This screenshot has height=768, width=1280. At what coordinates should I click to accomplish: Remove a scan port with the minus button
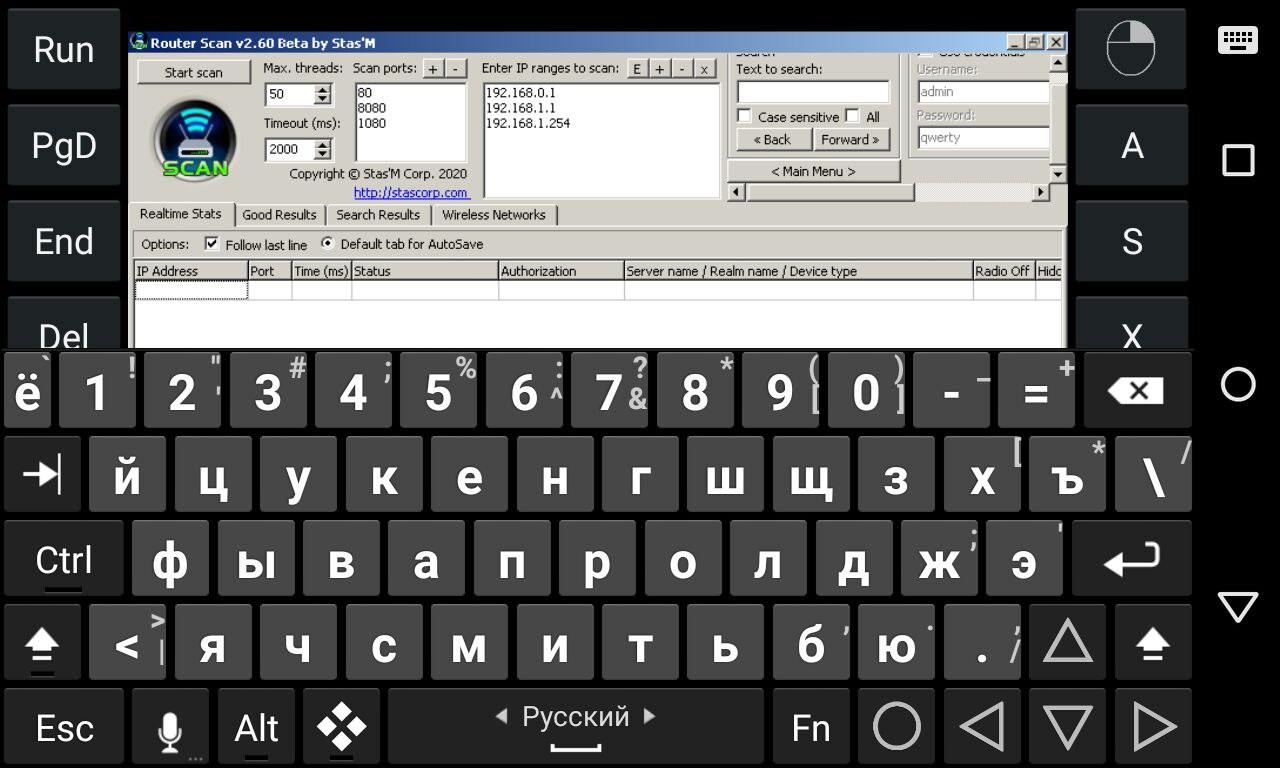pos(455,69)
